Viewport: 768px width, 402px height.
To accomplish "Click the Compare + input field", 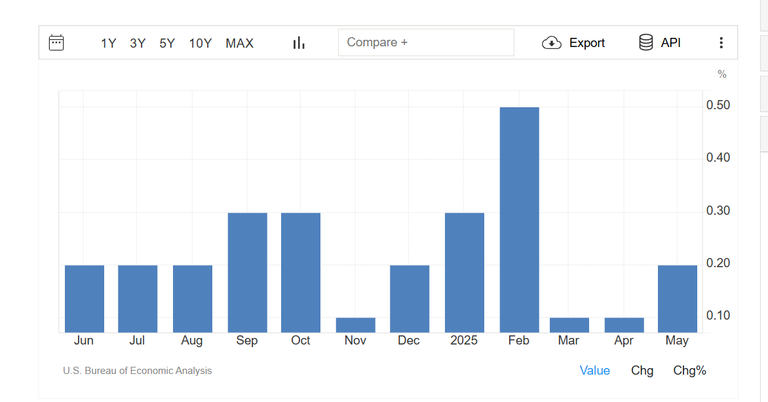I will pos(426,42).
